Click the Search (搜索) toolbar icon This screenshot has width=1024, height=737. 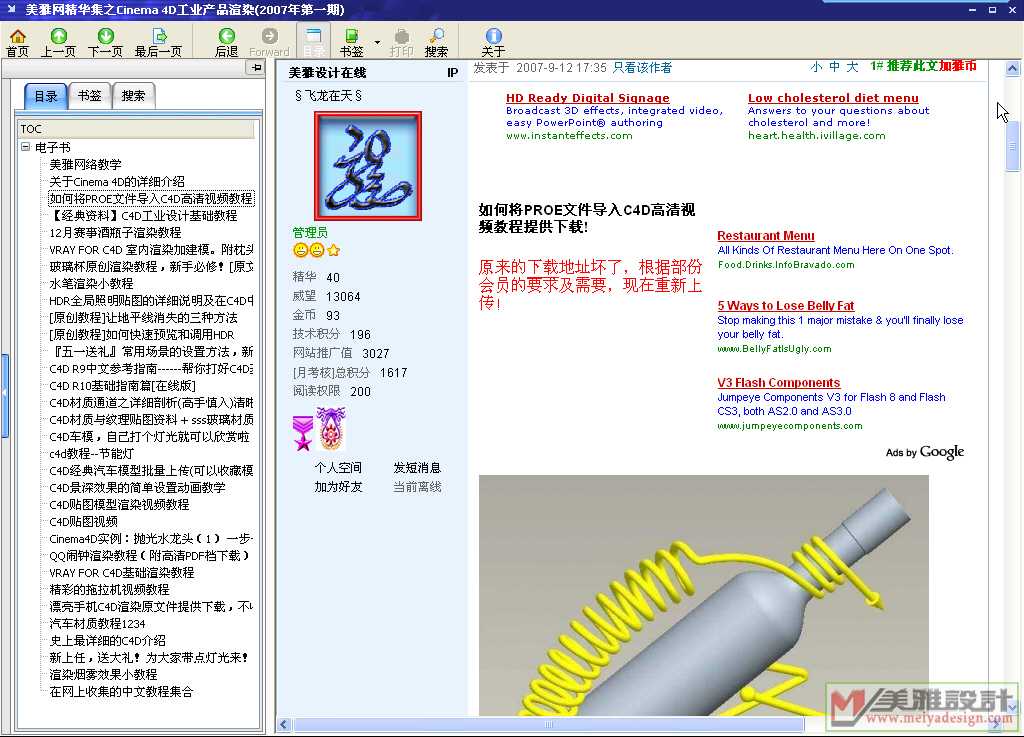pyautogui.click(x=436, y=42)
